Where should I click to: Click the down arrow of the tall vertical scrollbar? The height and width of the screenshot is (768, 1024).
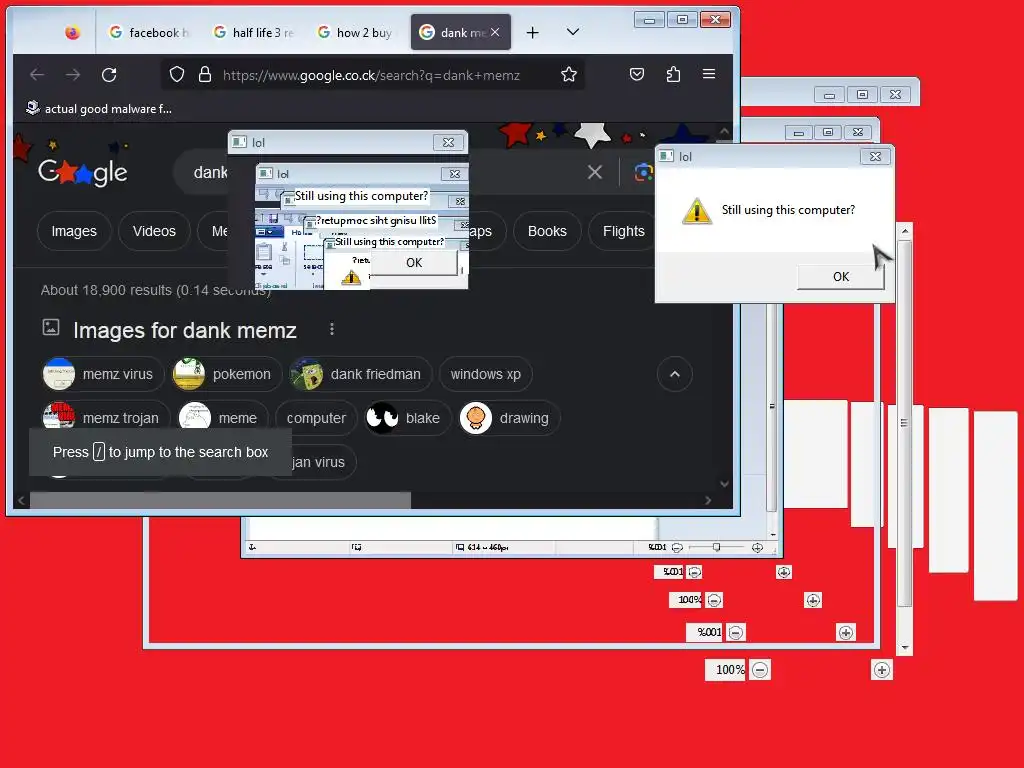point(904,648)
